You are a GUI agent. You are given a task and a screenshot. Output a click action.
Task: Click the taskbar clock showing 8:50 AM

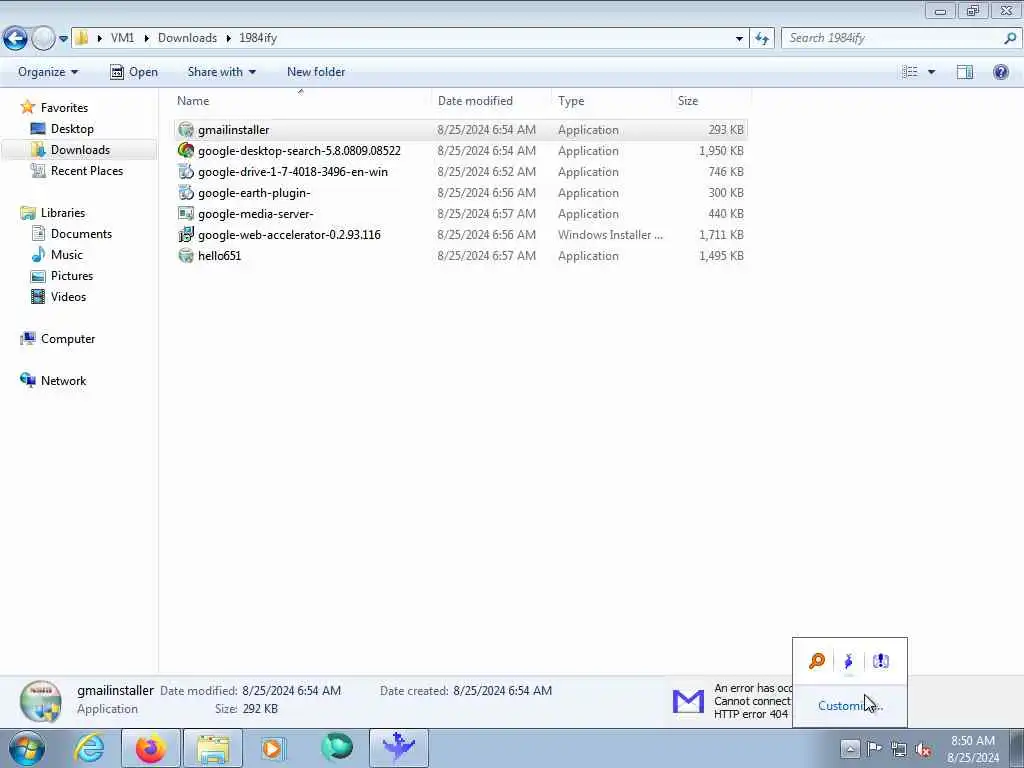(x=973, y=749)
